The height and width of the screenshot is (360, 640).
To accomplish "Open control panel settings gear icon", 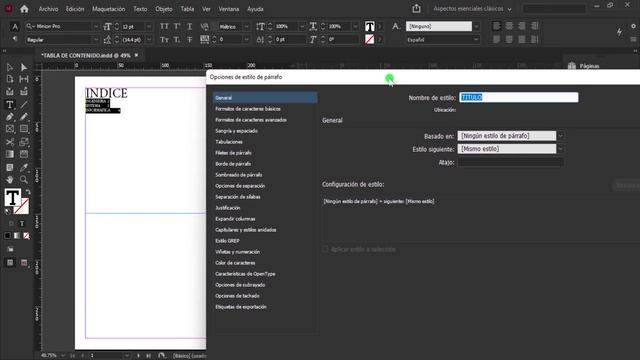I will [x=633, y=26].
